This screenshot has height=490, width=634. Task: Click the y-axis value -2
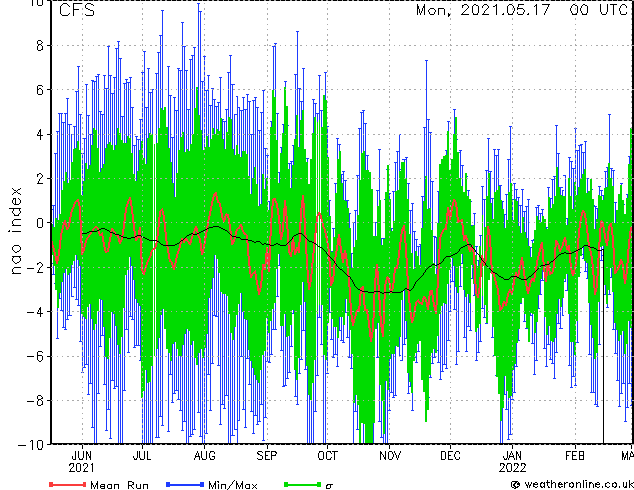[x=35, y=267]
